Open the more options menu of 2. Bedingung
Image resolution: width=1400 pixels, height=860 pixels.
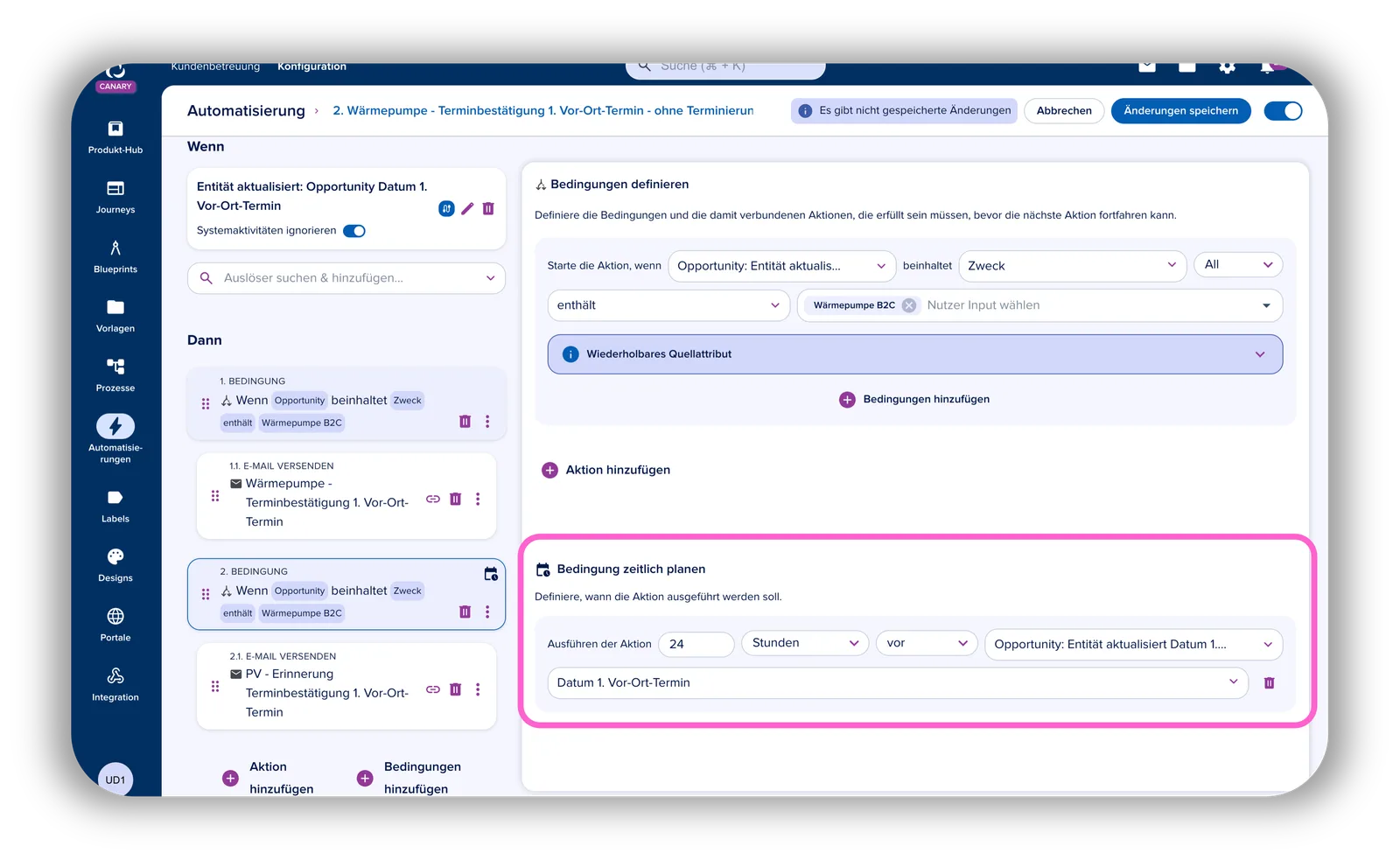[487, 612]
